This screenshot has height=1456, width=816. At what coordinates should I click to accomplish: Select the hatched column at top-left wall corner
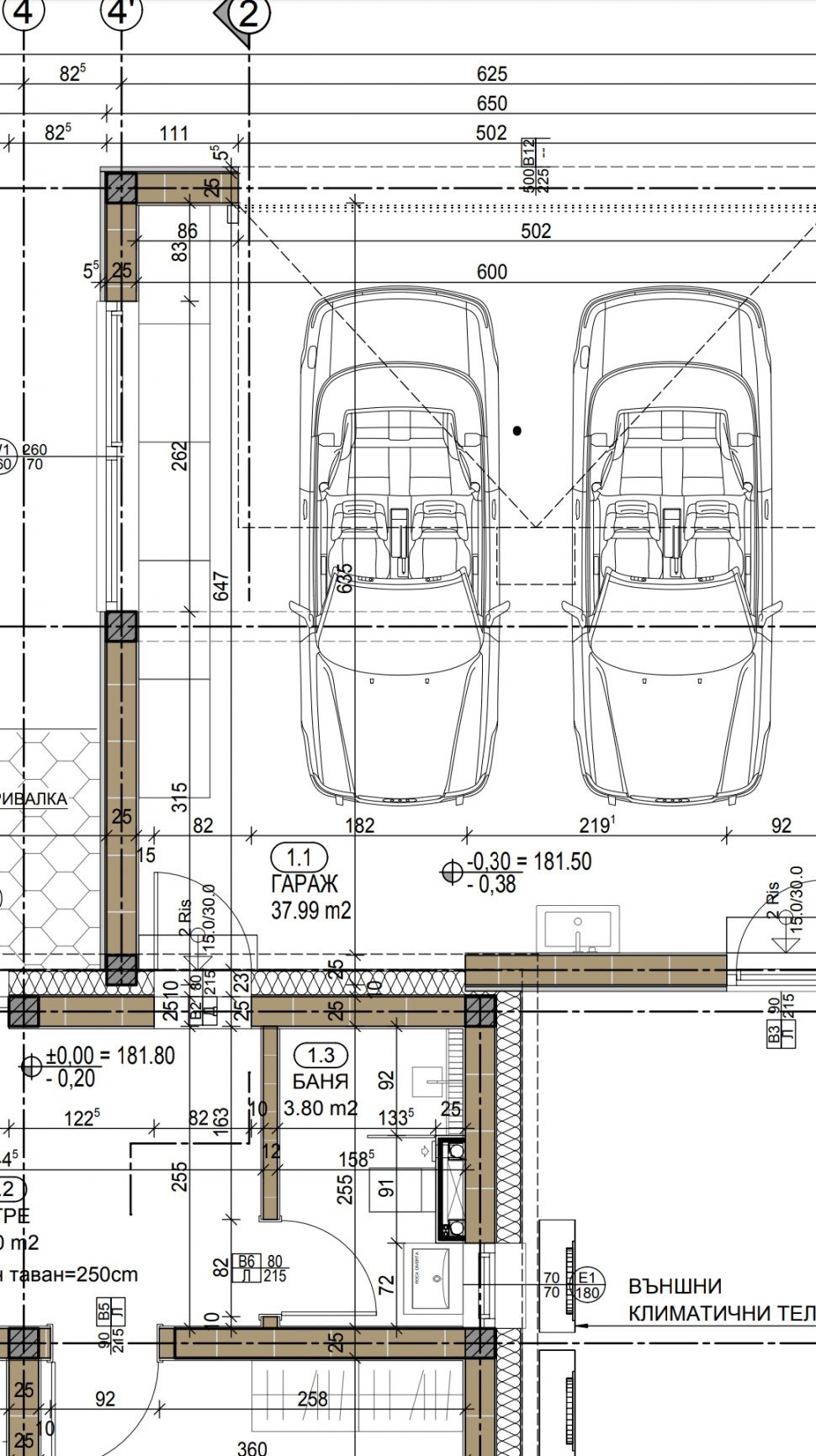[120, 188]
